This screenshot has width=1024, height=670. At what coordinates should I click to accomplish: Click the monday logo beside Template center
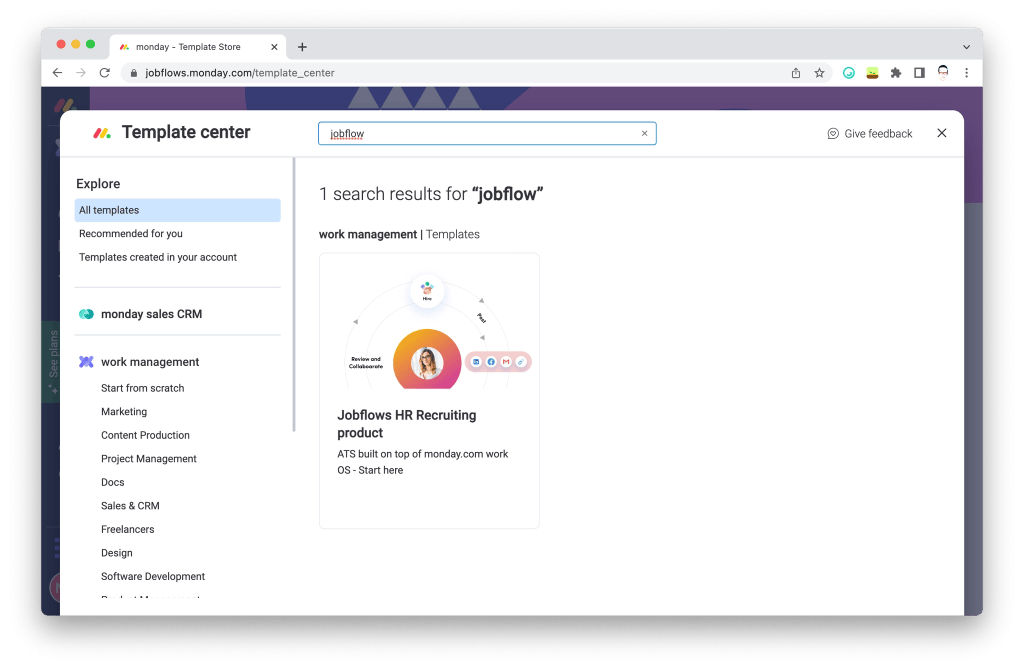(x=101, y=133)
